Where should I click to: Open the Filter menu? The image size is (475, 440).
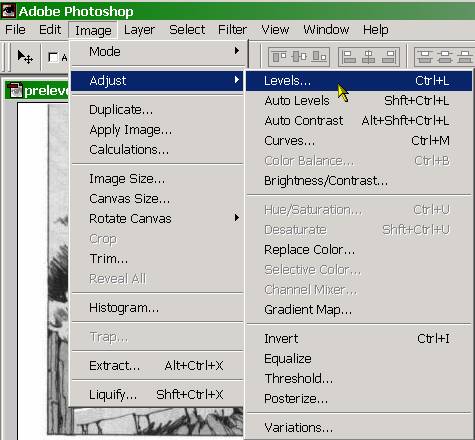click(x=232, y=30)
